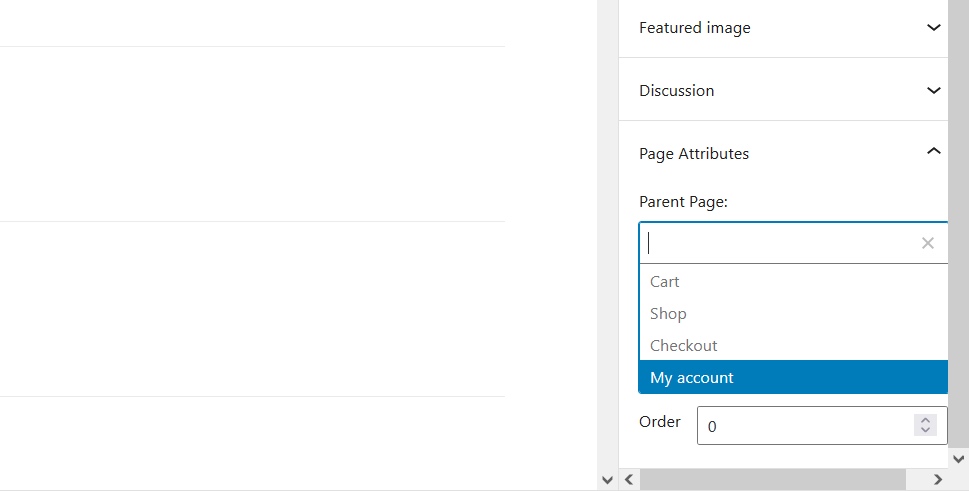Focus the Parent Page search field
This screenshot has height=491, width=969.
[779, 243]
